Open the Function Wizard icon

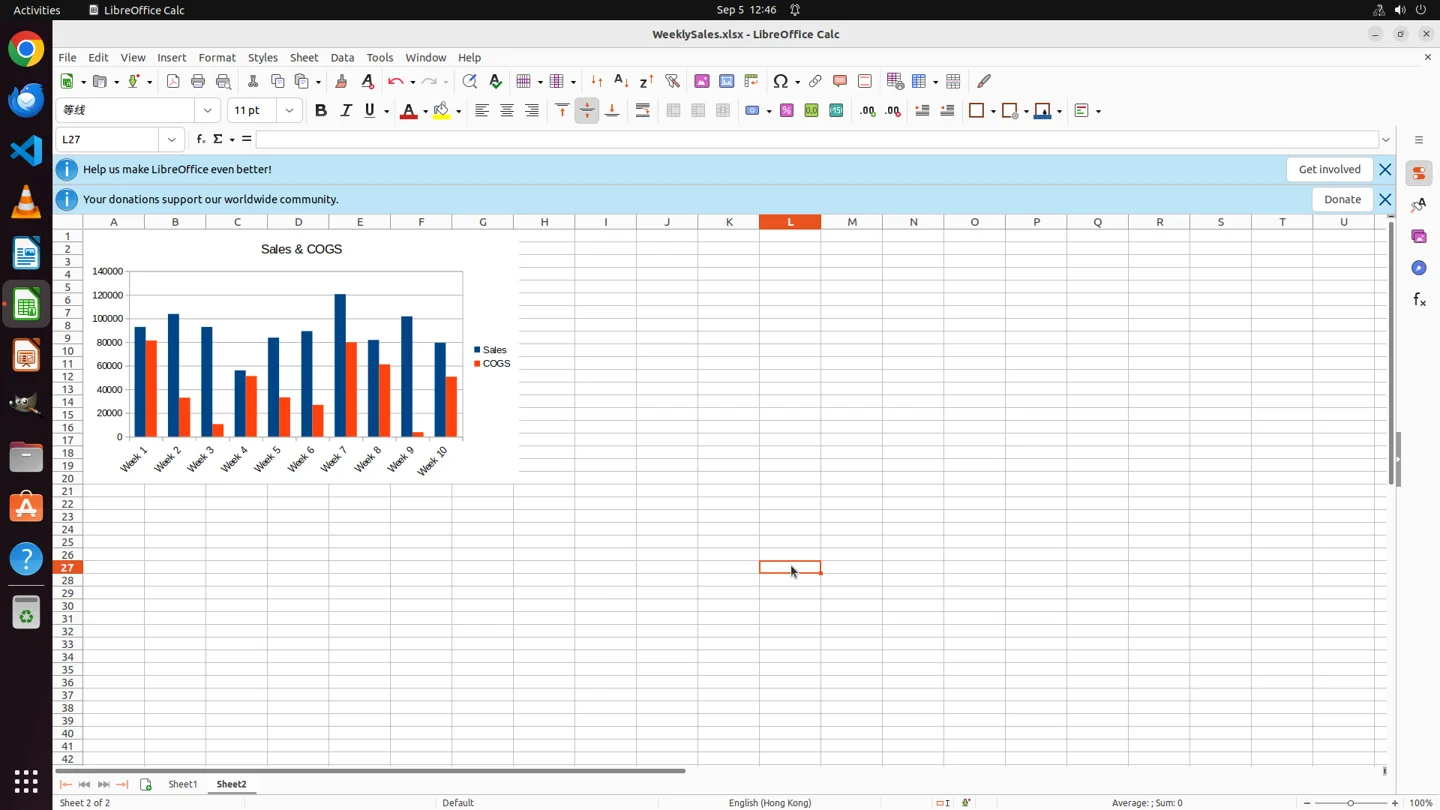201,139
